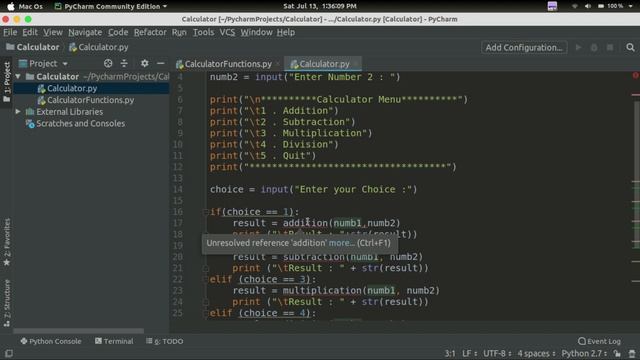Change interpreter Python 2.7 in status bar

[x=584, y=353]
